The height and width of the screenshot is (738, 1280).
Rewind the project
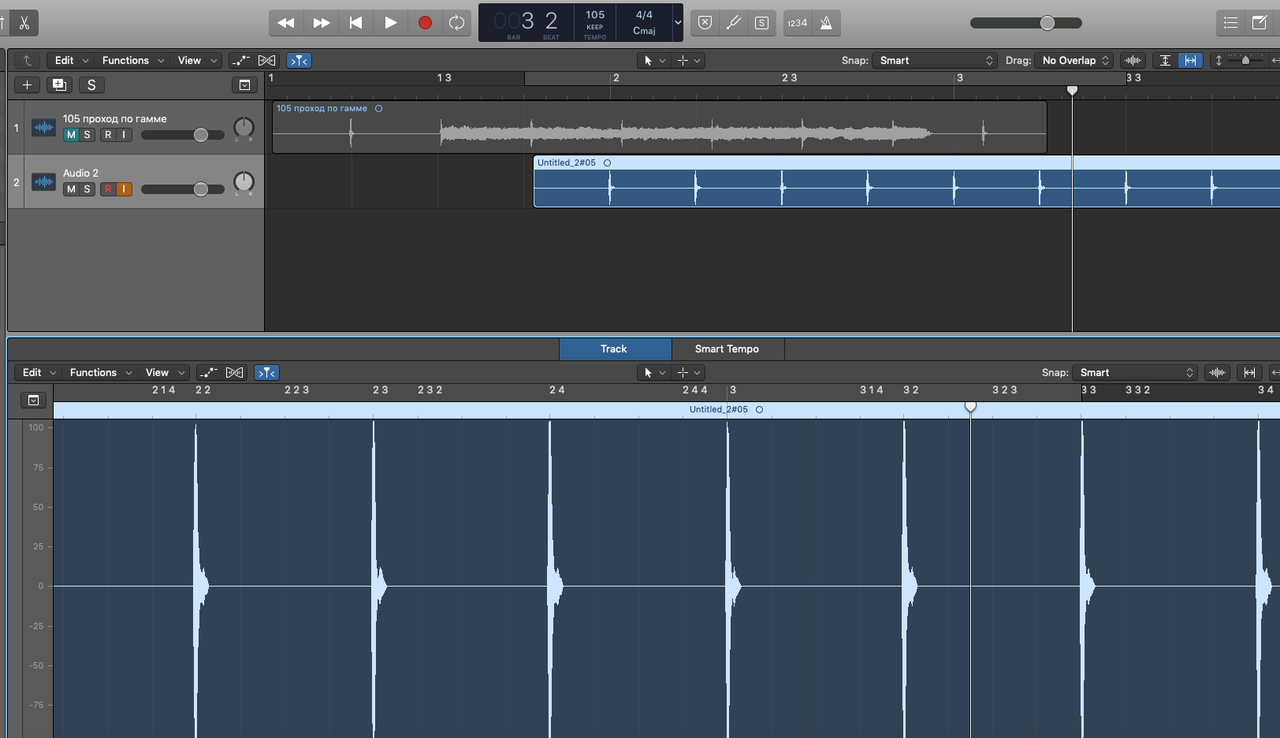[x=286, y=22]
